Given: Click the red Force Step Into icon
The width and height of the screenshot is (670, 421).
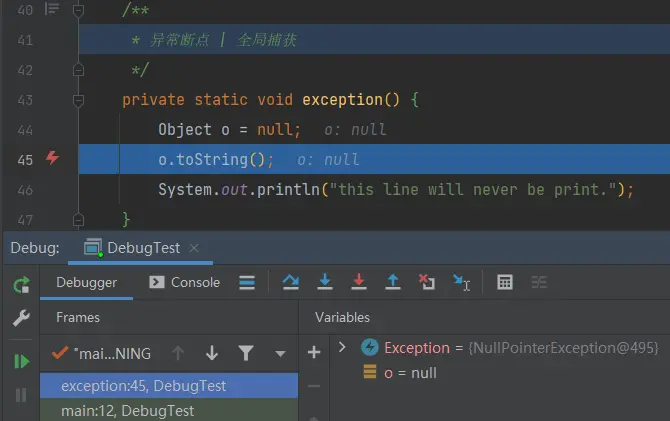Looking at the screenshot, I should point(359,282).
